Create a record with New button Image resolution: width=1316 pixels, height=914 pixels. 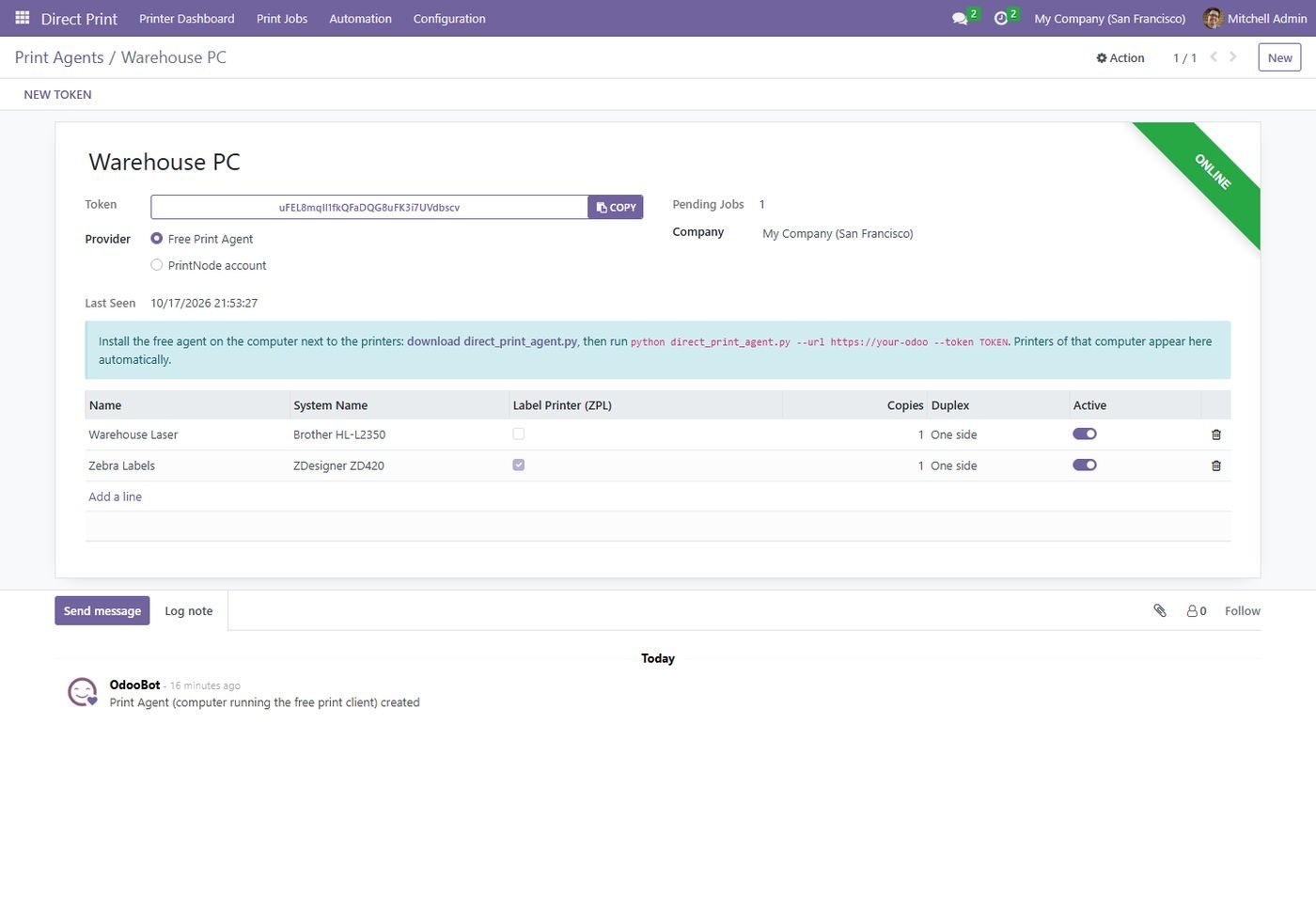[x=1279, y=57]
